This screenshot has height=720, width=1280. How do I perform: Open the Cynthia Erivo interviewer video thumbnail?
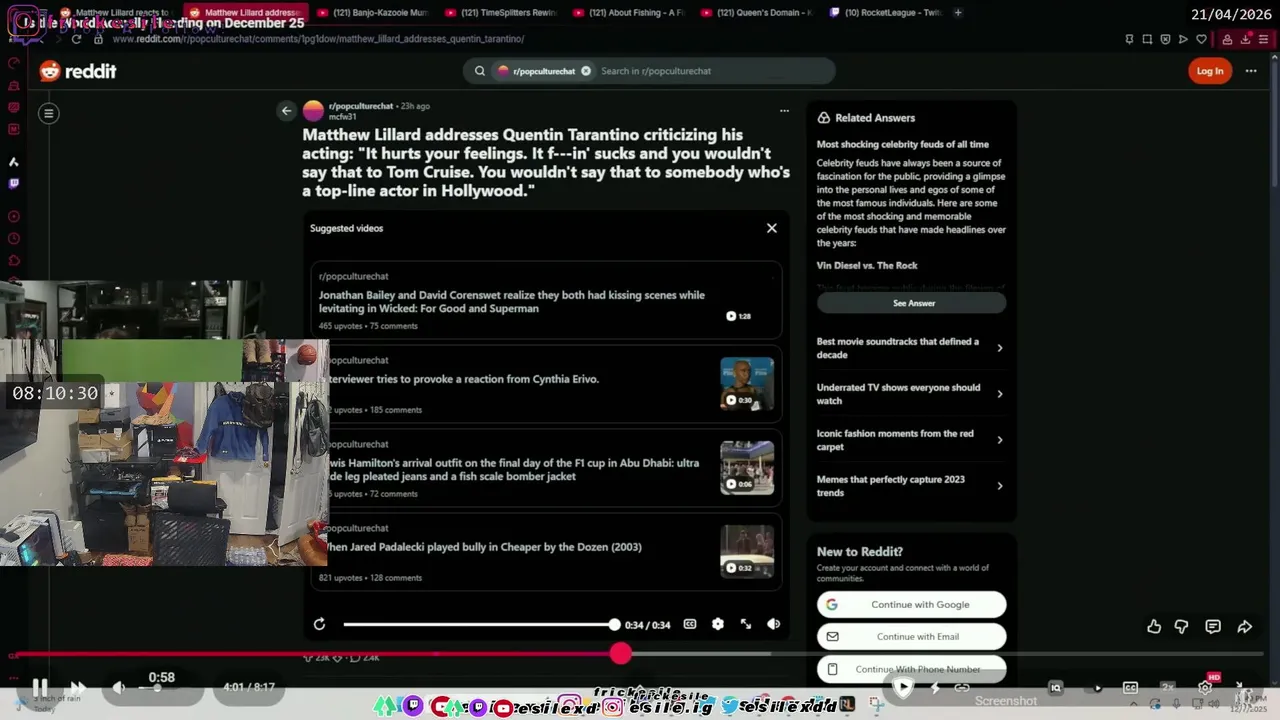(x=747, y=384)
